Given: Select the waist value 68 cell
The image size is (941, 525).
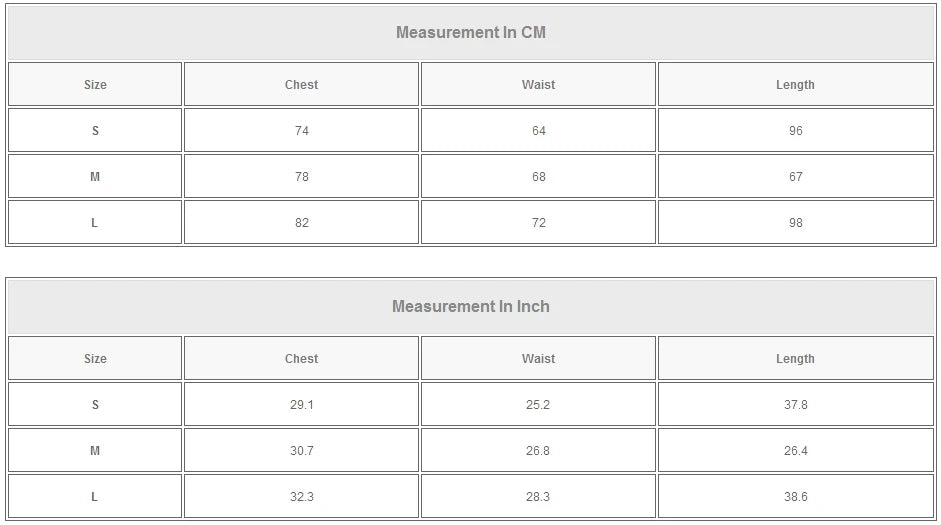Looking at the screenshot, I should coord(538,177).
